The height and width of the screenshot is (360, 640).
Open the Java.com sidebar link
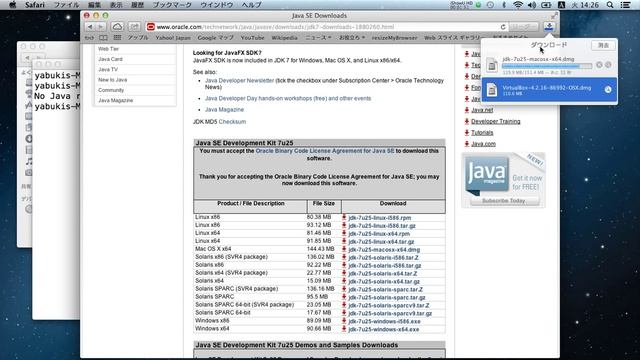pos(483,144)
